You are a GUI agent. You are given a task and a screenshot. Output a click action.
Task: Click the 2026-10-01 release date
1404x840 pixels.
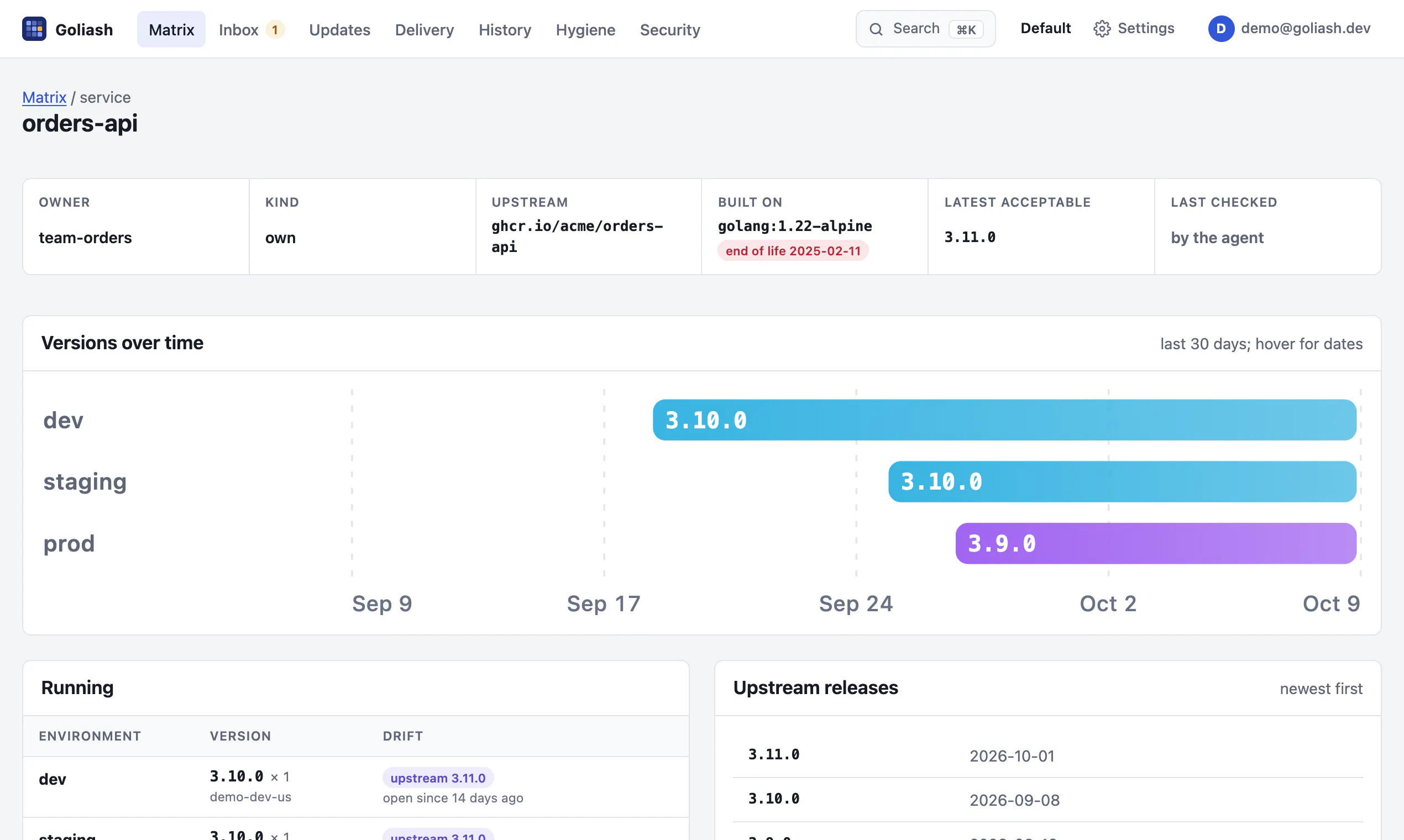[x=1012, y=756]
